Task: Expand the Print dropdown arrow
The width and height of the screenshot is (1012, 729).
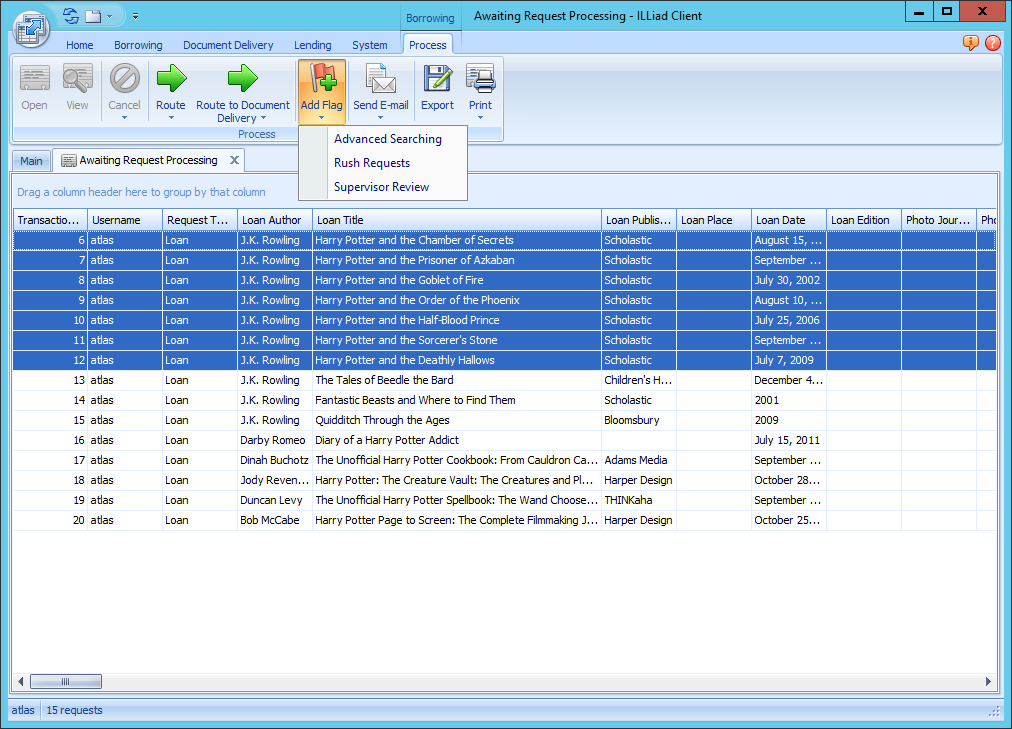Action: [x=480, y=117]
